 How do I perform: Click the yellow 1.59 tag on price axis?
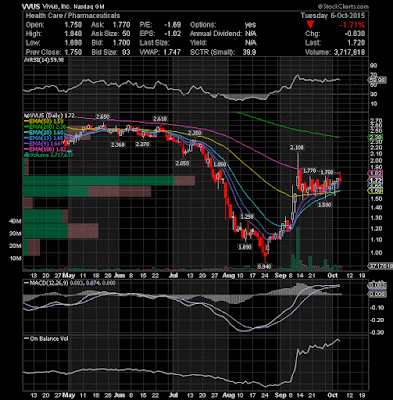point(375,191)
